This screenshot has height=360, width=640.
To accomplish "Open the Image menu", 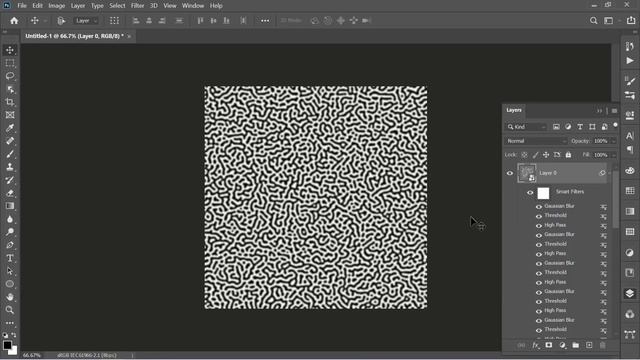I will pyautogui.click(x=57, y=6).
